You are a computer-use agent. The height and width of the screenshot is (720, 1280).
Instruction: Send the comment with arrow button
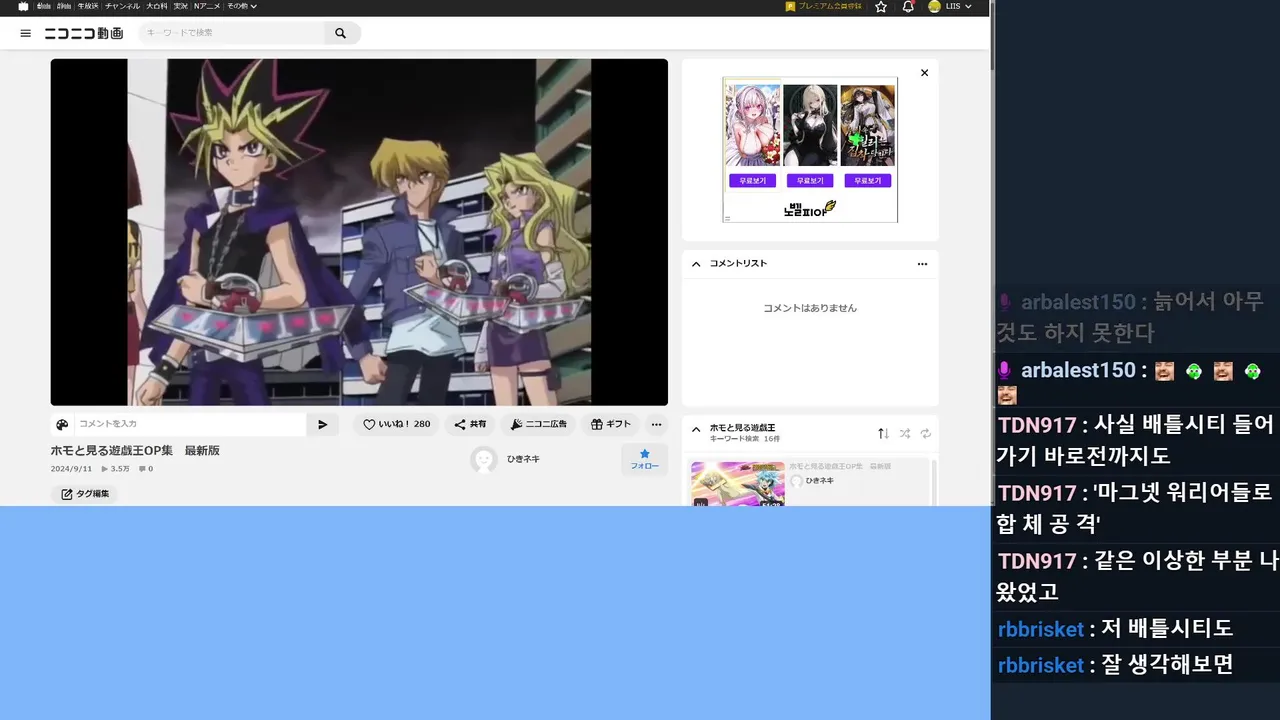click(x=322, y=424)
